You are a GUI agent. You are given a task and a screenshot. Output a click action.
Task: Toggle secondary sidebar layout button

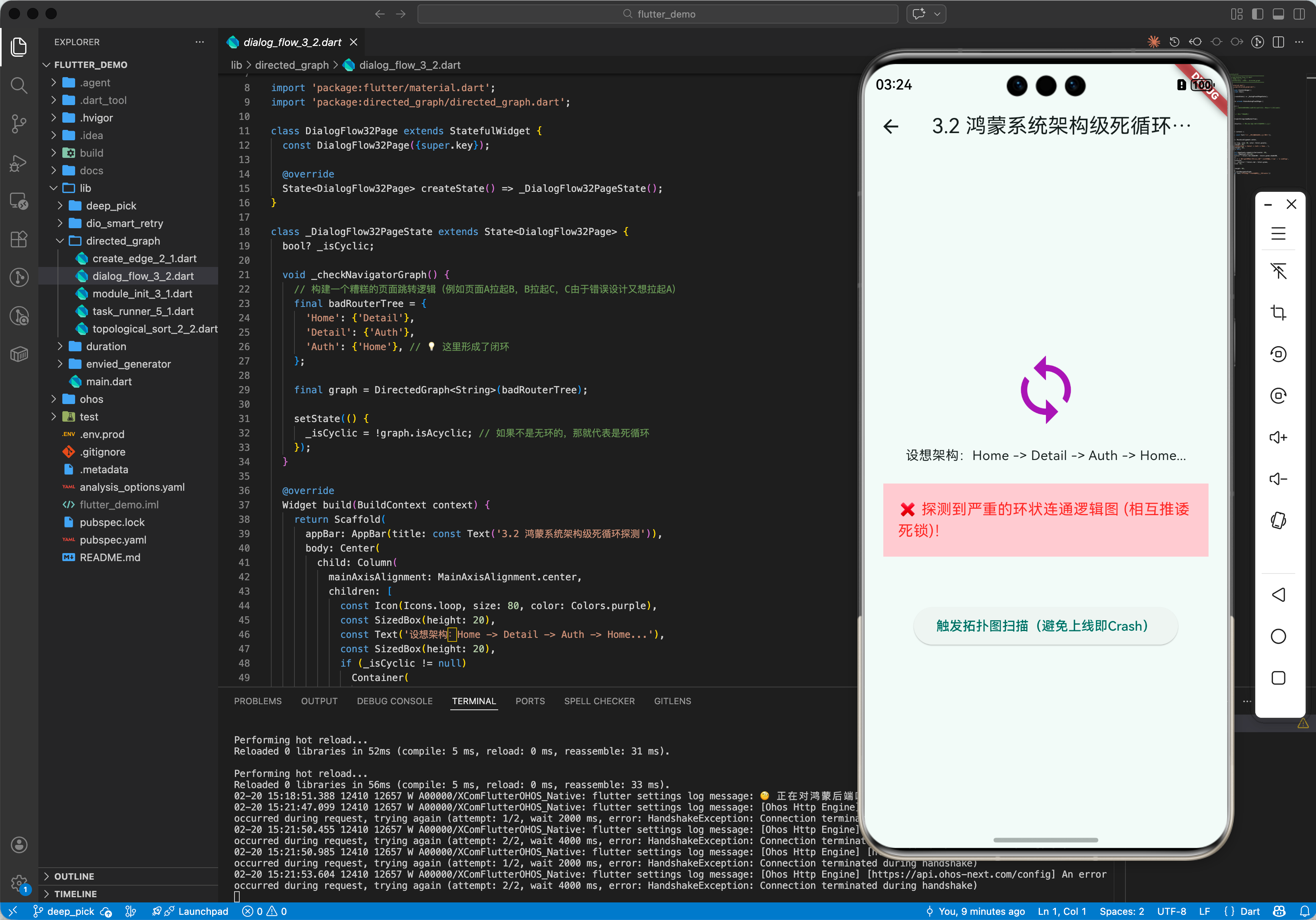[x=1299, y=14]
